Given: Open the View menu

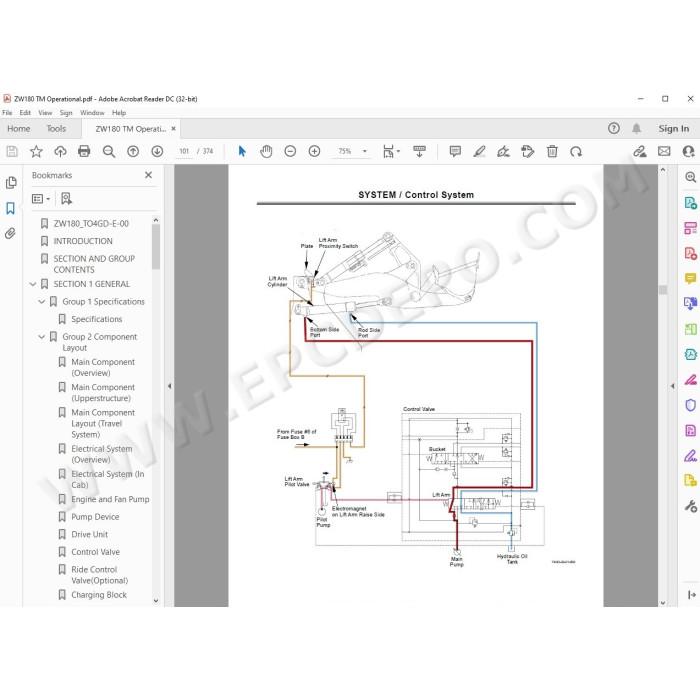Looking at the screenshot, I should 45,113.
